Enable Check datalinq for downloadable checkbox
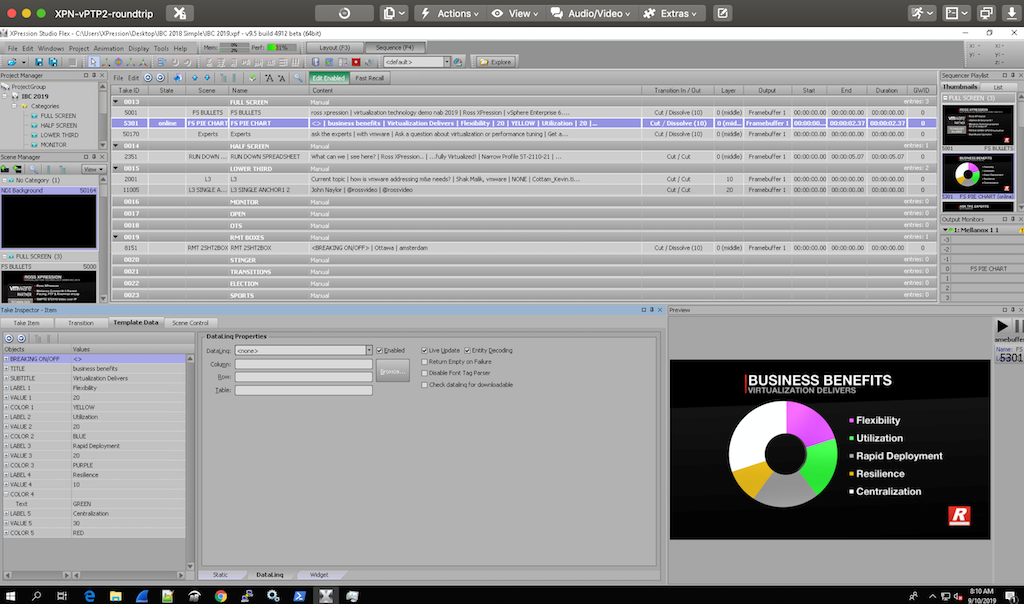1024x604 pixels. (424, 385)
